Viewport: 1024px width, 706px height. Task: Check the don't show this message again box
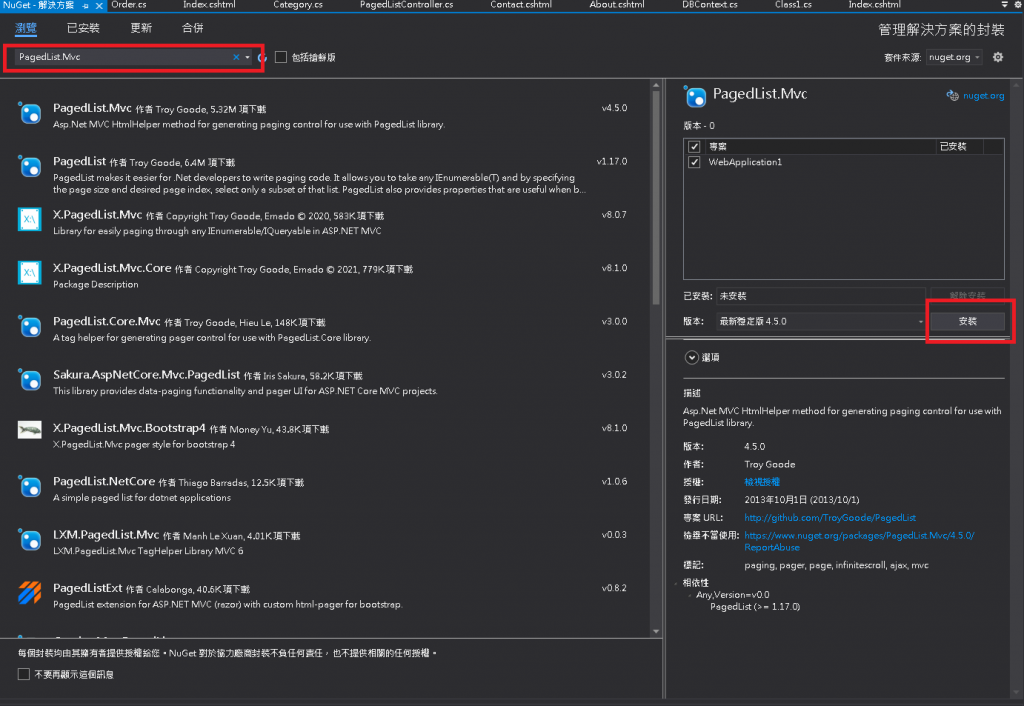[x=24, y=674]
